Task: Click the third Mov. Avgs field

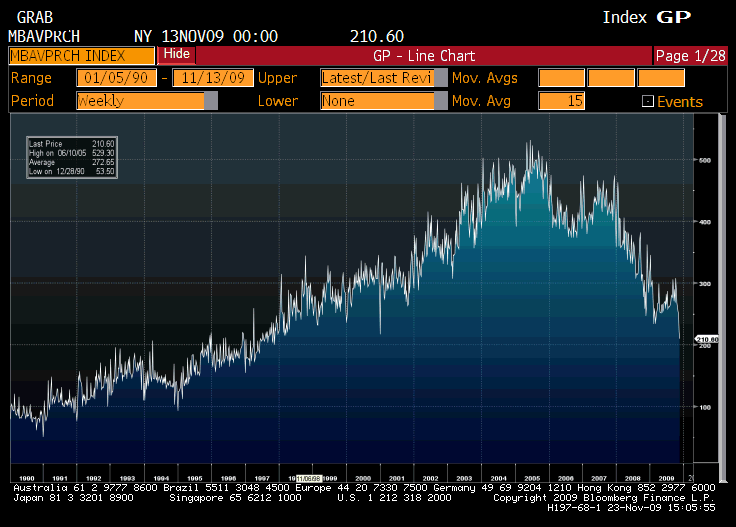Action: 661,78
